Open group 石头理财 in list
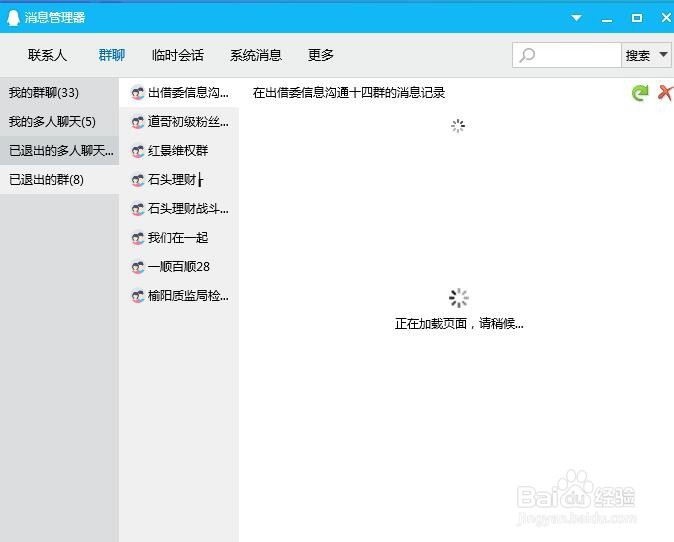The width and height of the screenshot is (674, 542). 179,180
